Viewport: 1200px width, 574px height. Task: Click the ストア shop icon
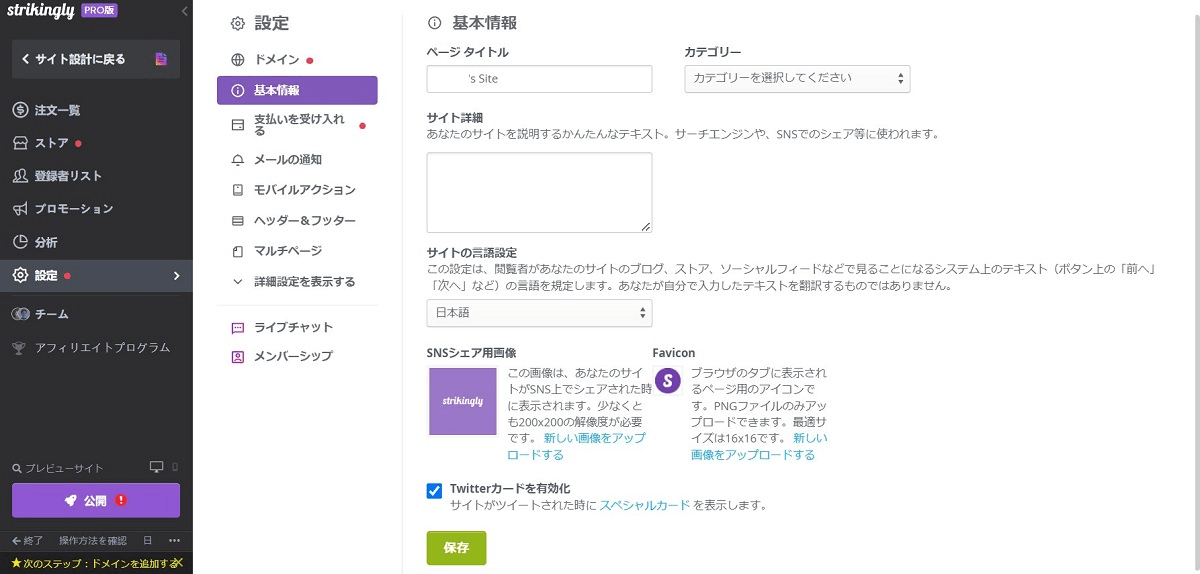coord(19,143)
